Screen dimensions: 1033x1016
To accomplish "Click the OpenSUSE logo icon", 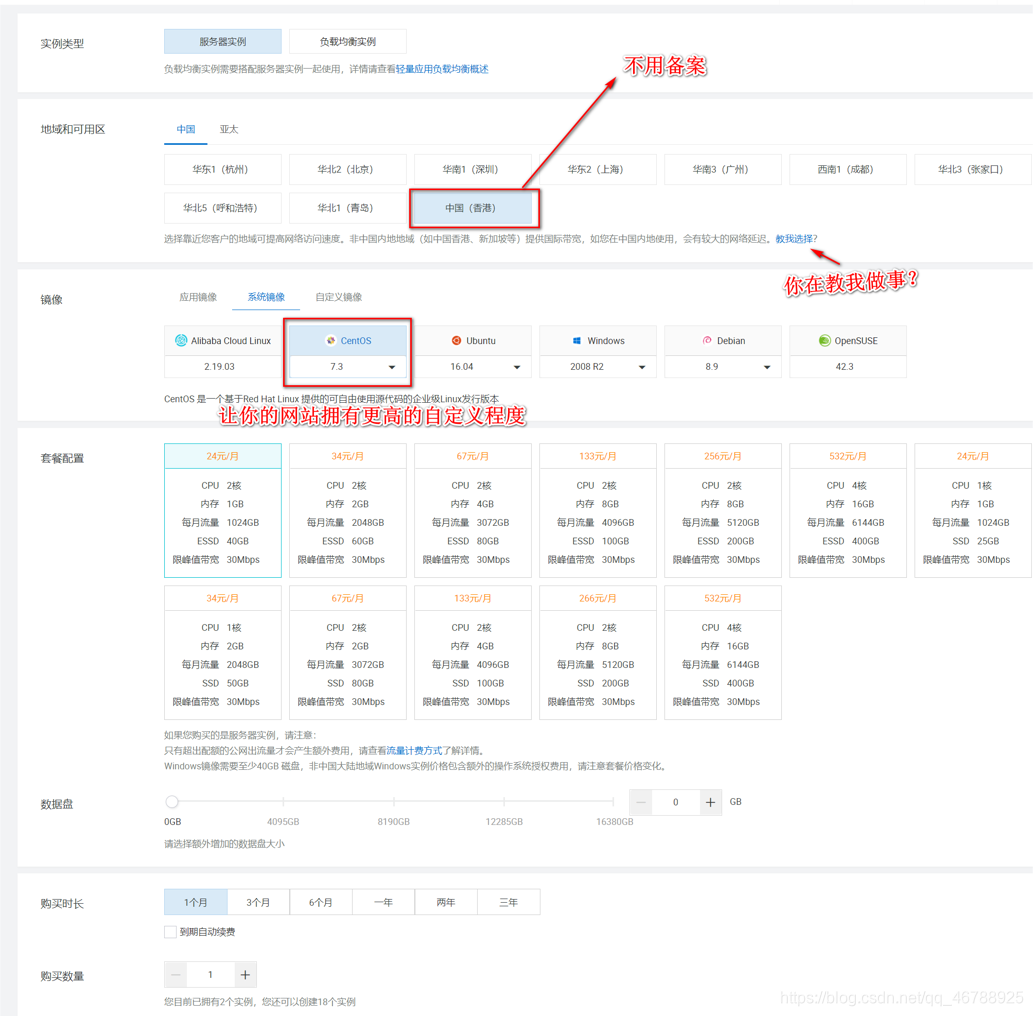I will tap(824, 340).
